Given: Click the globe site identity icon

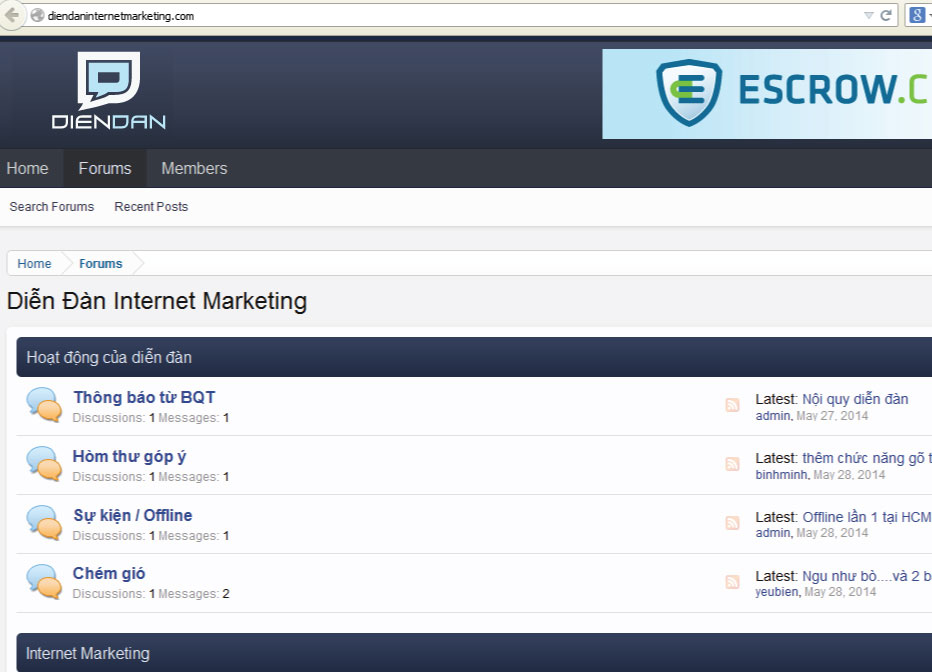Looking at the screenshot, I should click(x=37, y=15).
